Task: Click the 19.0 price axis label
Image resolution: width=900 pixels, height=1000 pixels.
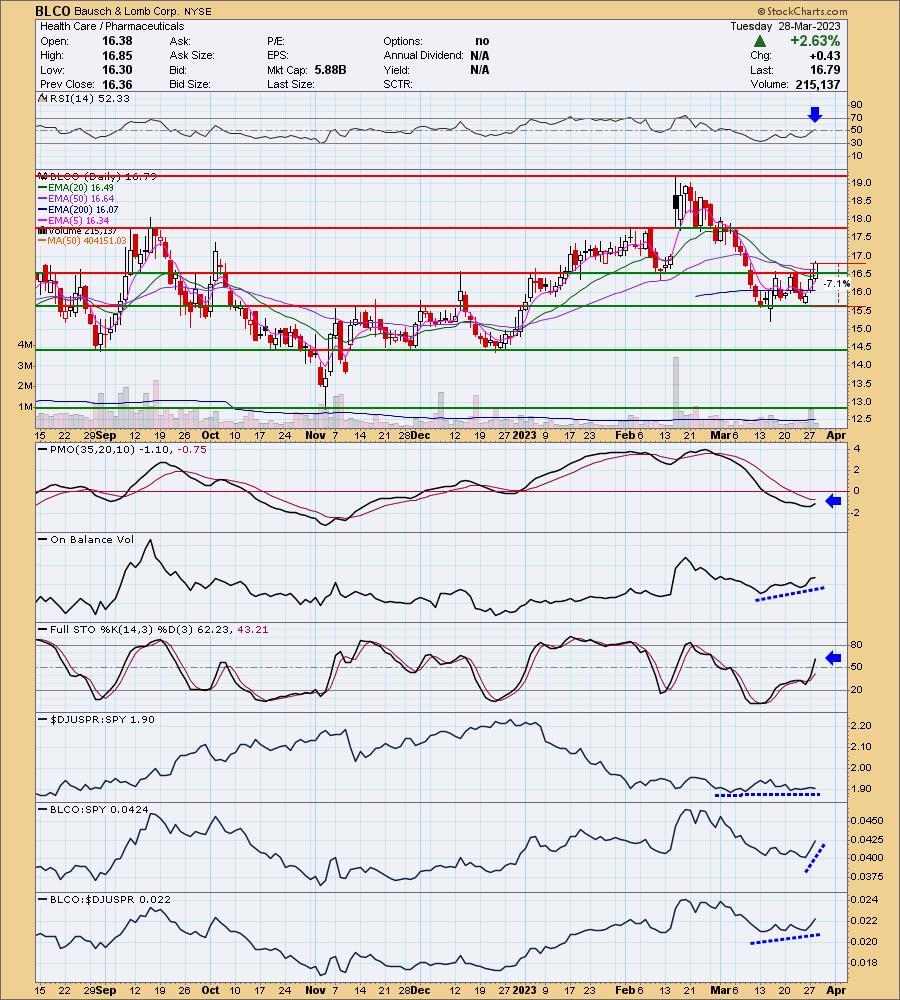Action: click(862, 182)
